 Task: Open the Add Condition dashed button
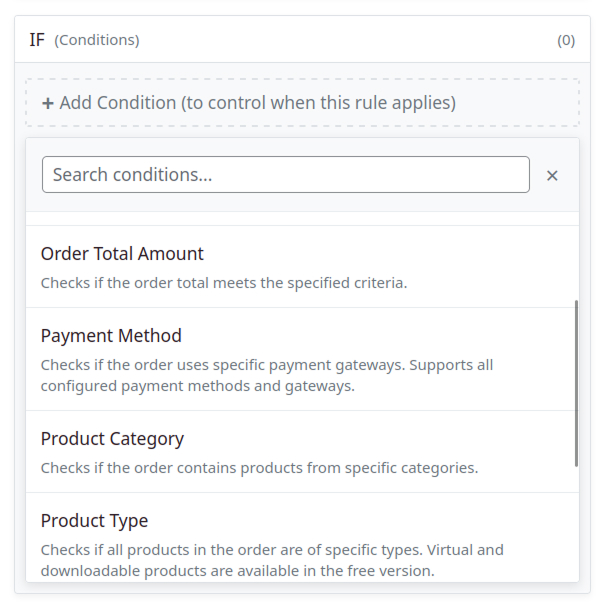point(302,103)
